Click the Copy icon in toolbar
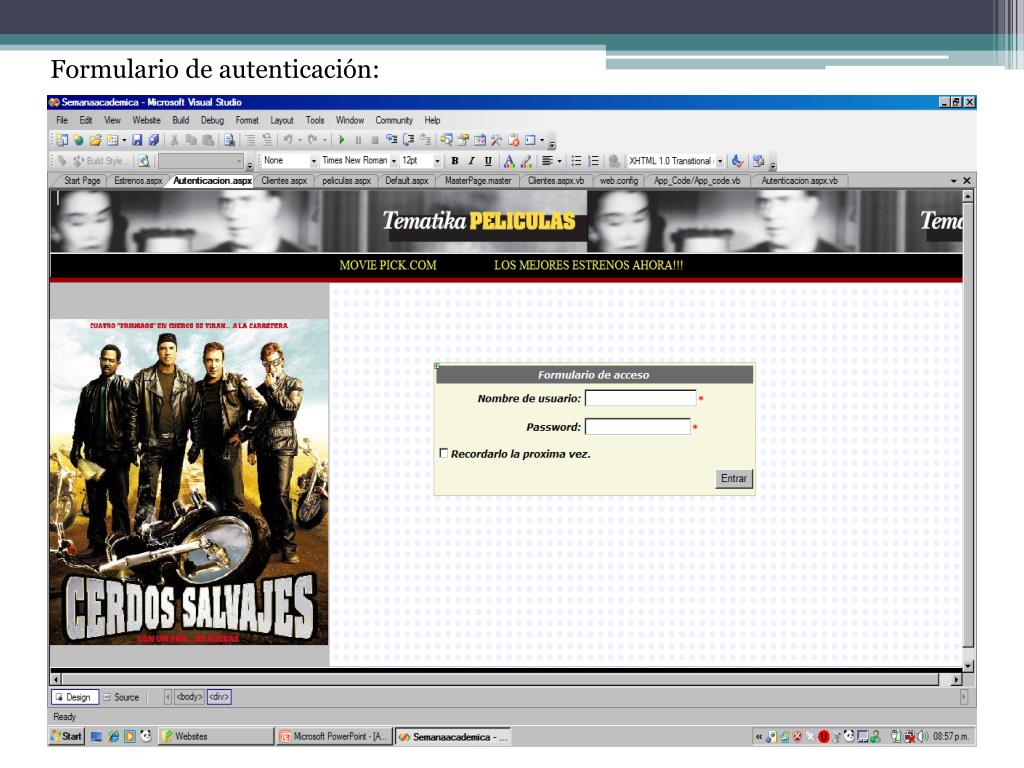1024x768 pixels. point(191,140)
